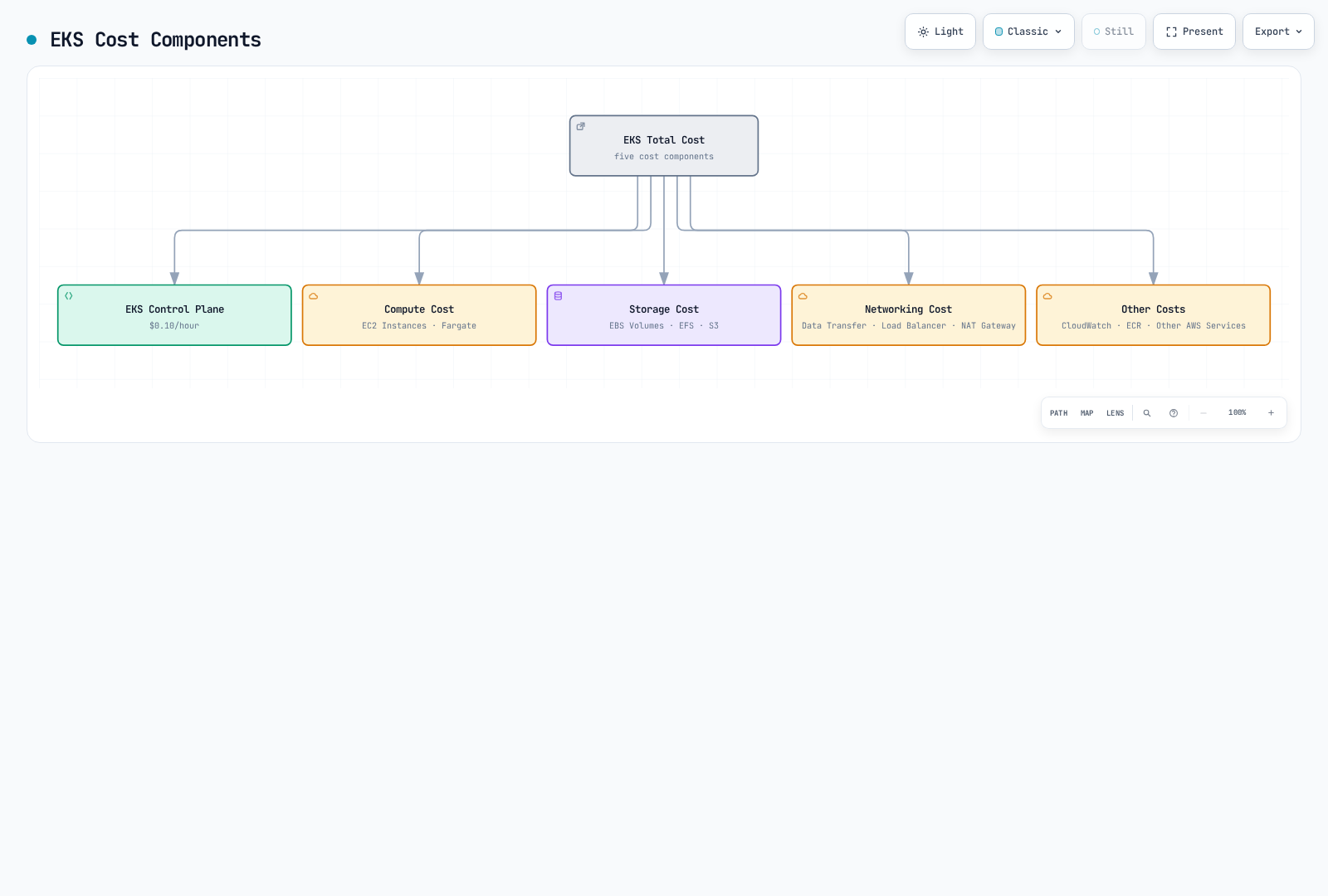1328x896 pixels.
Task: Click the '$0.10/hour' text
Action: [x=174, y=326]
